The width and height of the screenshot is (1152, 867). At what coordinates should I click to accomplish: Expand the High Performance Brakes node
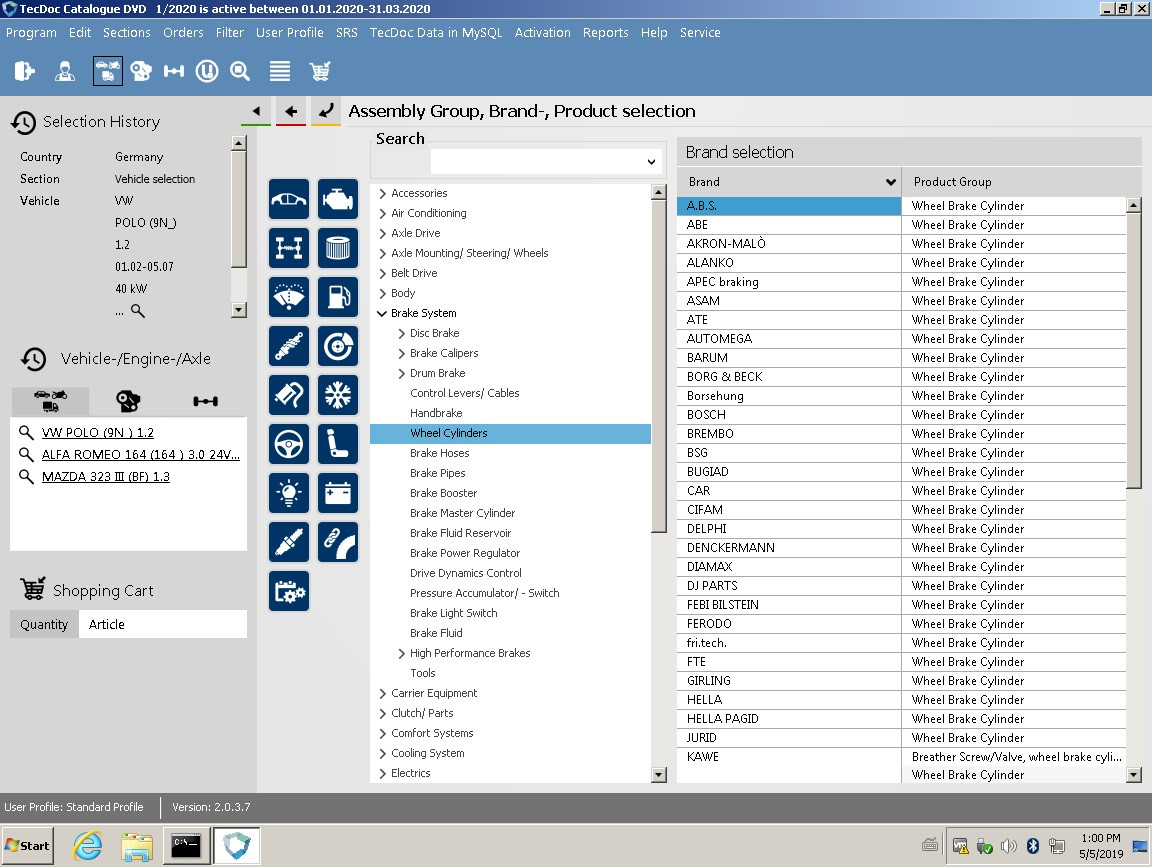(401, 653)
